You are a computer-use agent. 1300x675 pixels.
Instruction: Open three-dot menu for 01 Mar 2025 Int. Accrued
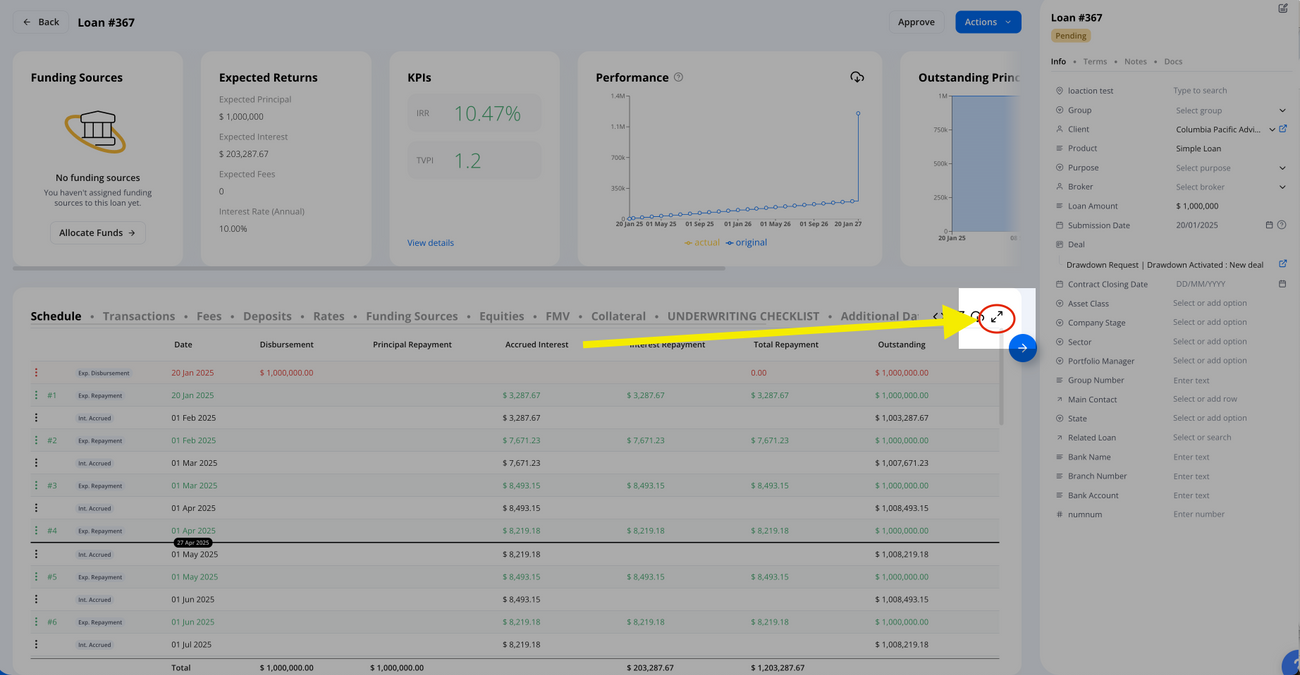(36, 463)
